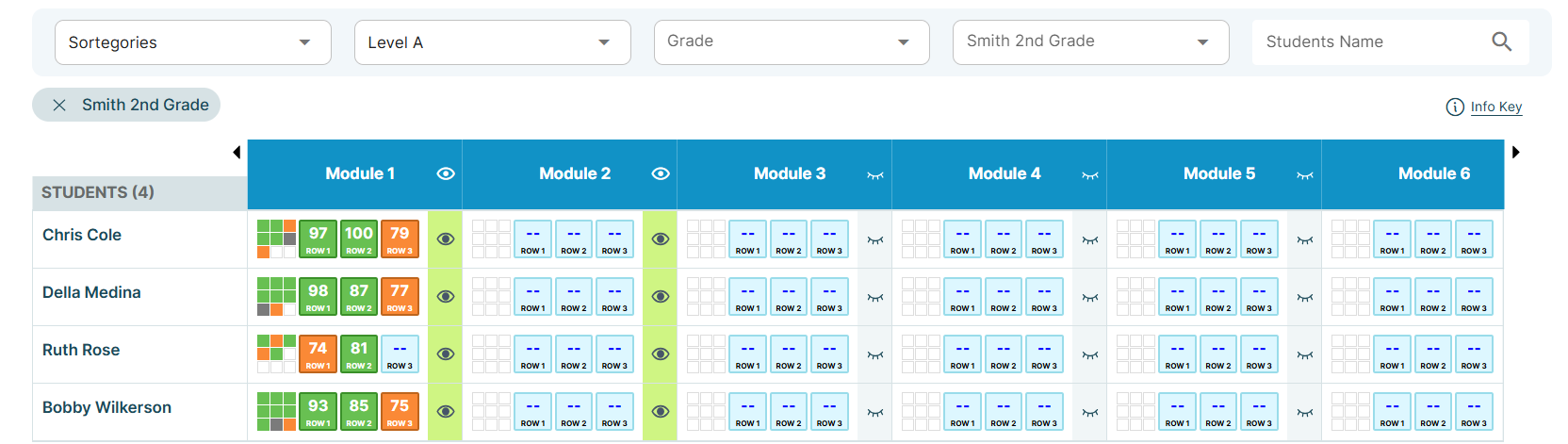Screen dimensions: 1568x444
Task: Open Della Medina's 77 Row 3 score
Action: click(400, 296)
